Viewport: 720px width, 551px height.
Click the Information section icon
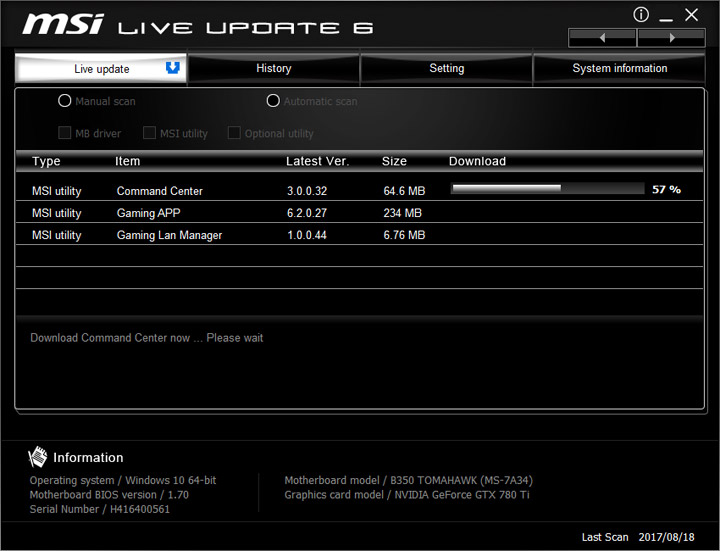[38, 457]
